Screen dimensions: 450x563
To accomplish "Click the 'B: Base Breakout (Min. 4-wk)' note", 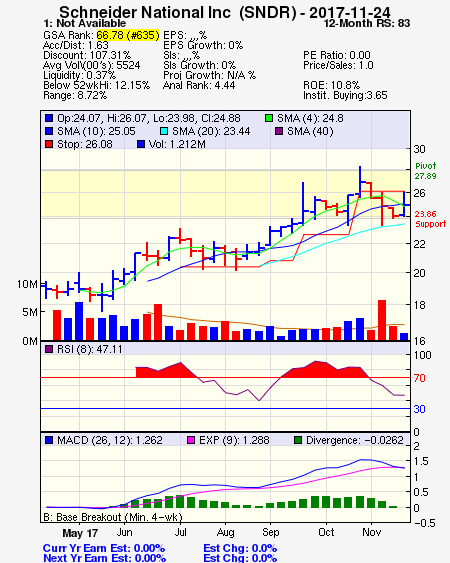I will (x=113, y=517).
